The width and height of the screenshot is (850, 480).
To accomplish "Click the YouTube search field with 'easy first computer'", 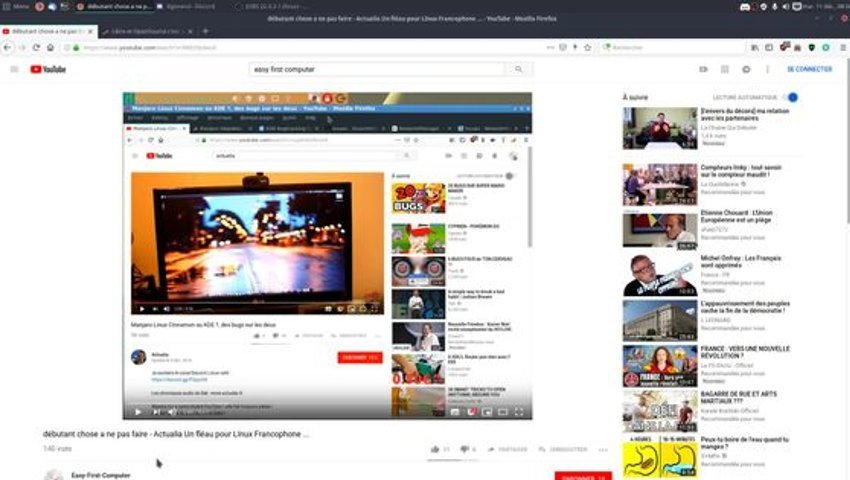I will coord(377,69).
